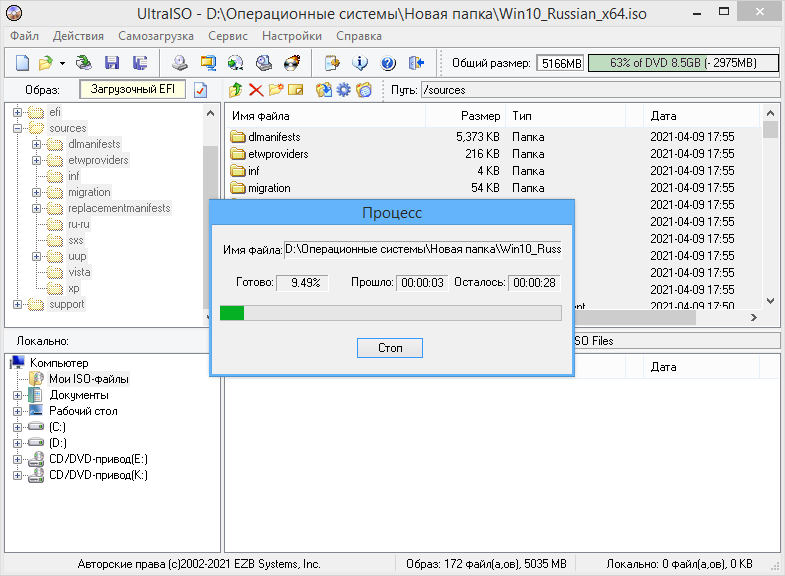This screenshot has width=785, height=576.
Task: Click the folder view options icon
Action: (364, 90)
